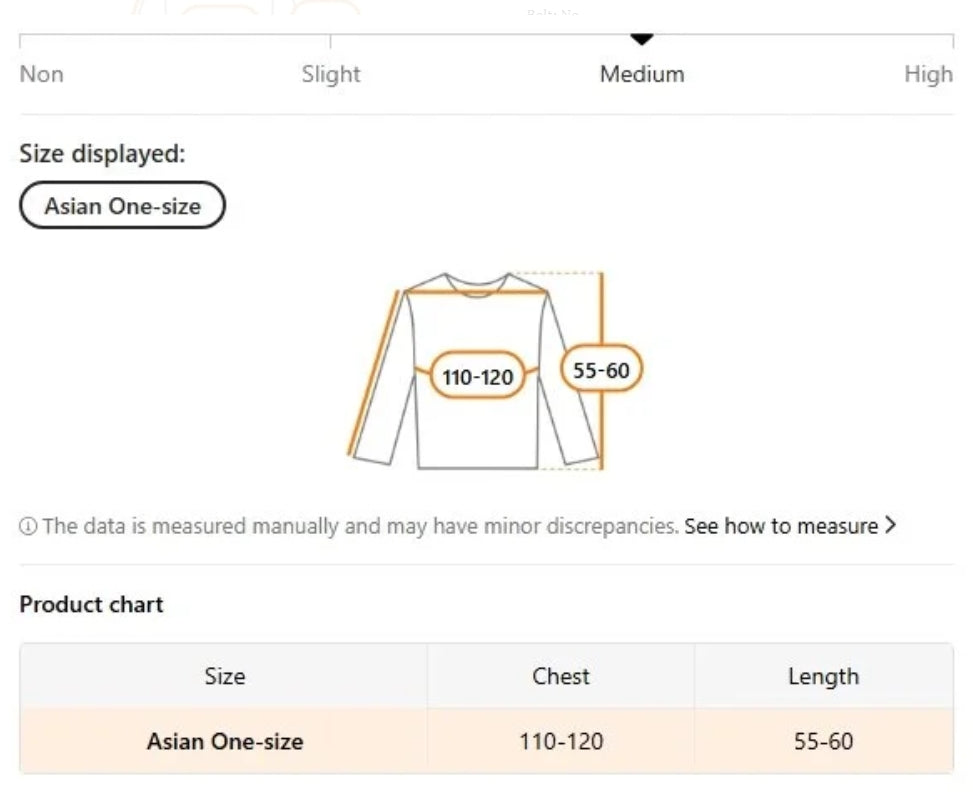Click the 110-120 chest value in the table
The height and width of the screenshot is (808, 973).
click(x=561, y=741)
